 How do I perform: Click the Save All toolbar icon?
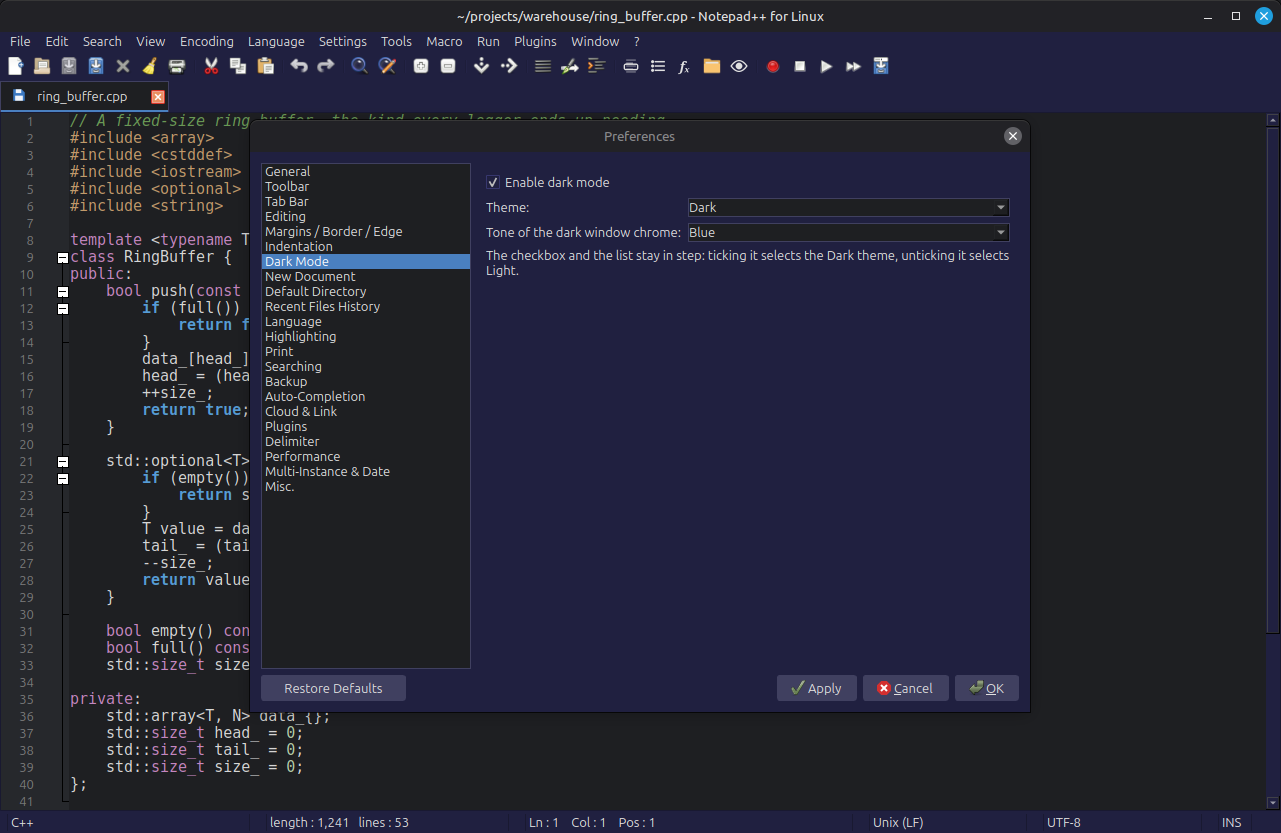click(96, 66)
